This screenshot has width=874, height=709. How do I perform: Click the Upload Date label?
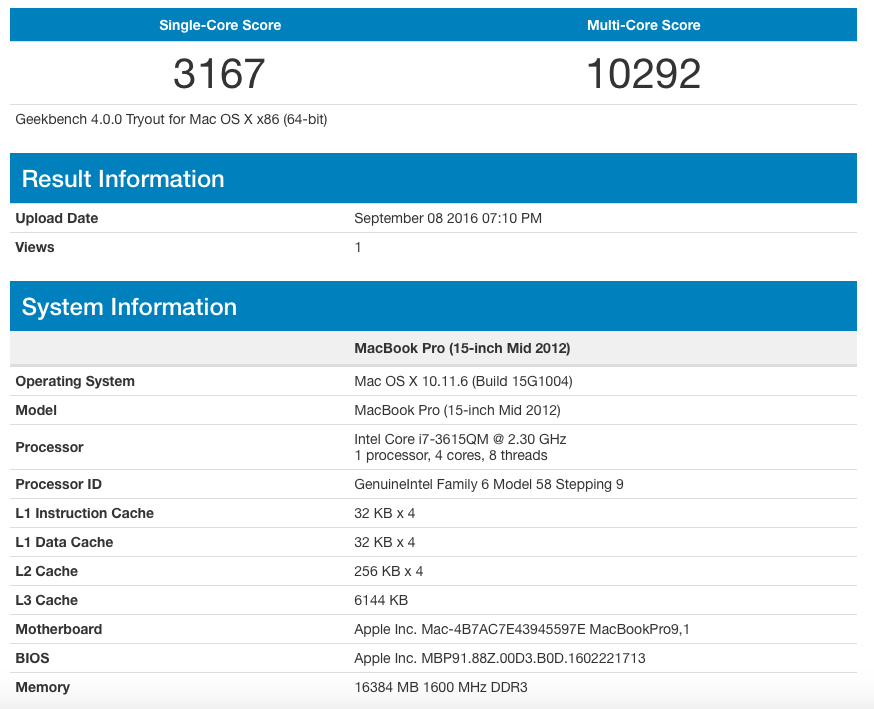pyautogui.click(x=57, y=218)
